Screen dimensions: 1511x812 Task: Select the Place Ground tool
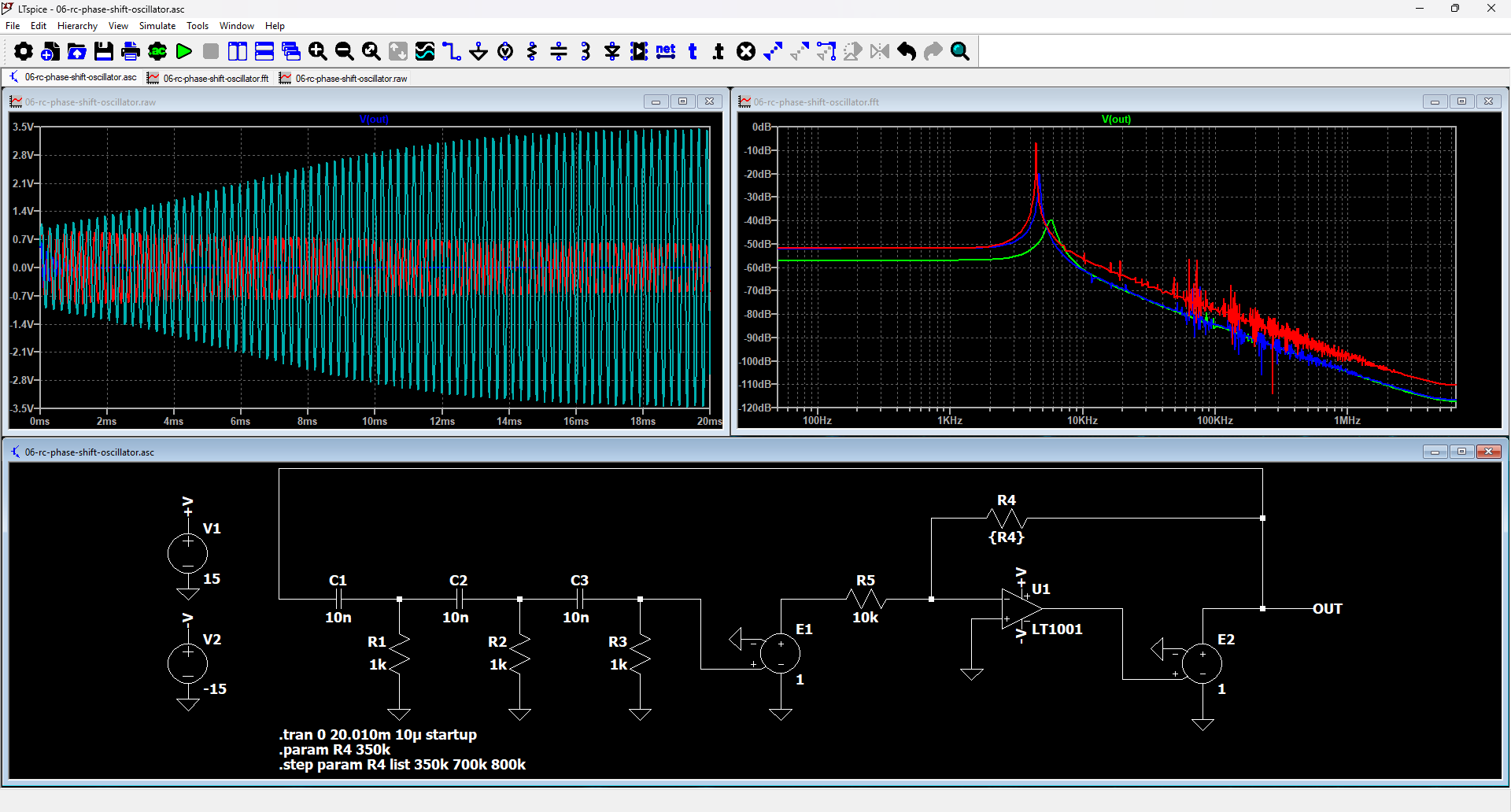478,52
